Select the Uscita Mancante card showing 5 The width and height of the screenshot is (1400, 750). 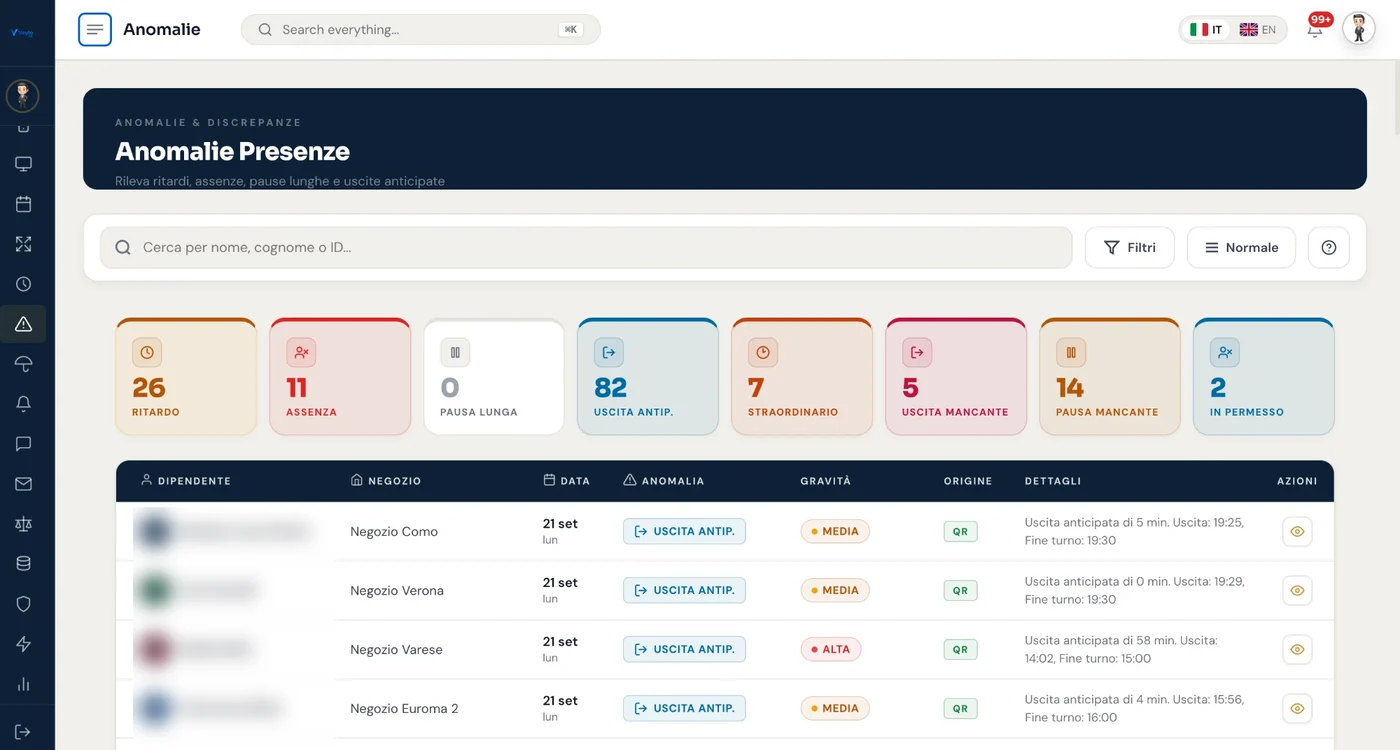[956, 377]
